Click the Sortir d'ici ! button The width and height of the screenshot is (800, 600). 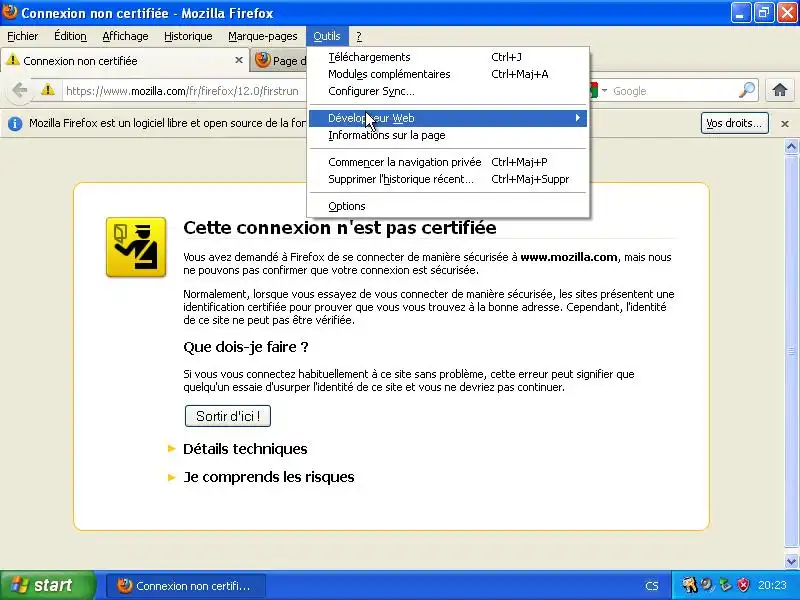pyautogui.click(x=228, y=416)
